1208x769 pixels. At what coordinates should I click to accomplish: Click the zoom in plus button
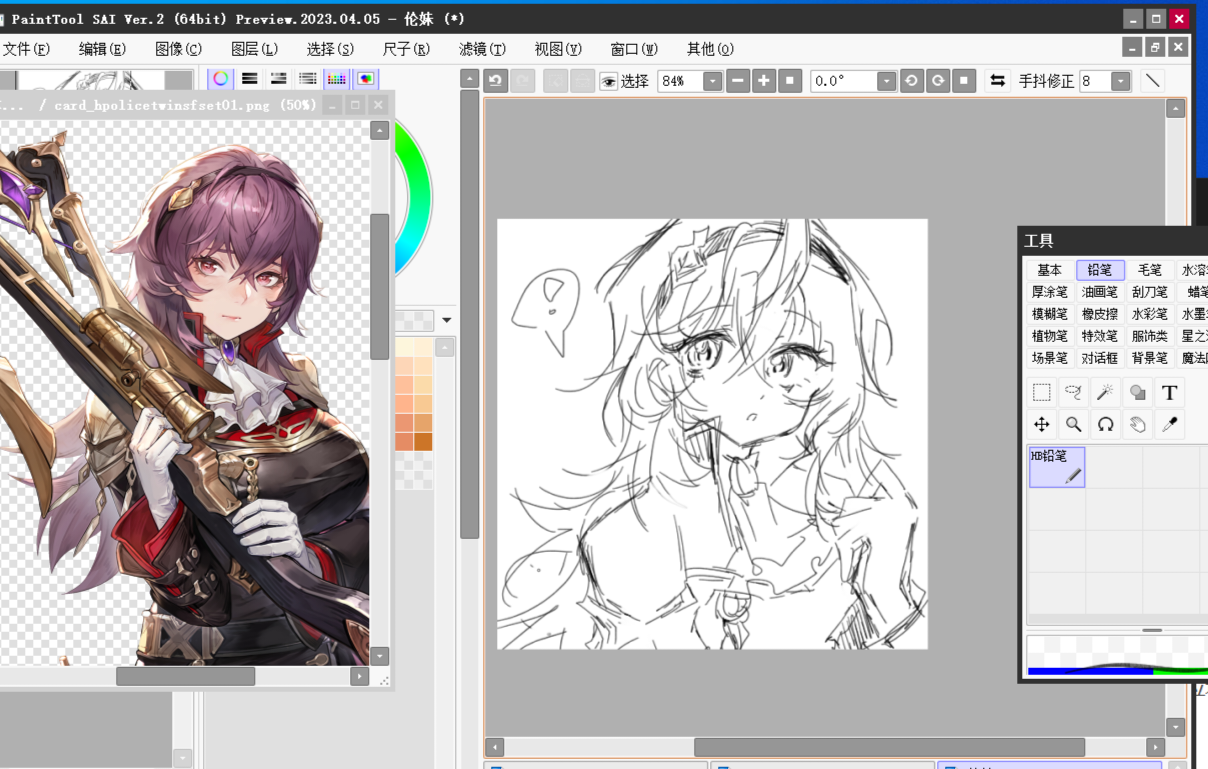pyautogui.click(x=764, y=81)
